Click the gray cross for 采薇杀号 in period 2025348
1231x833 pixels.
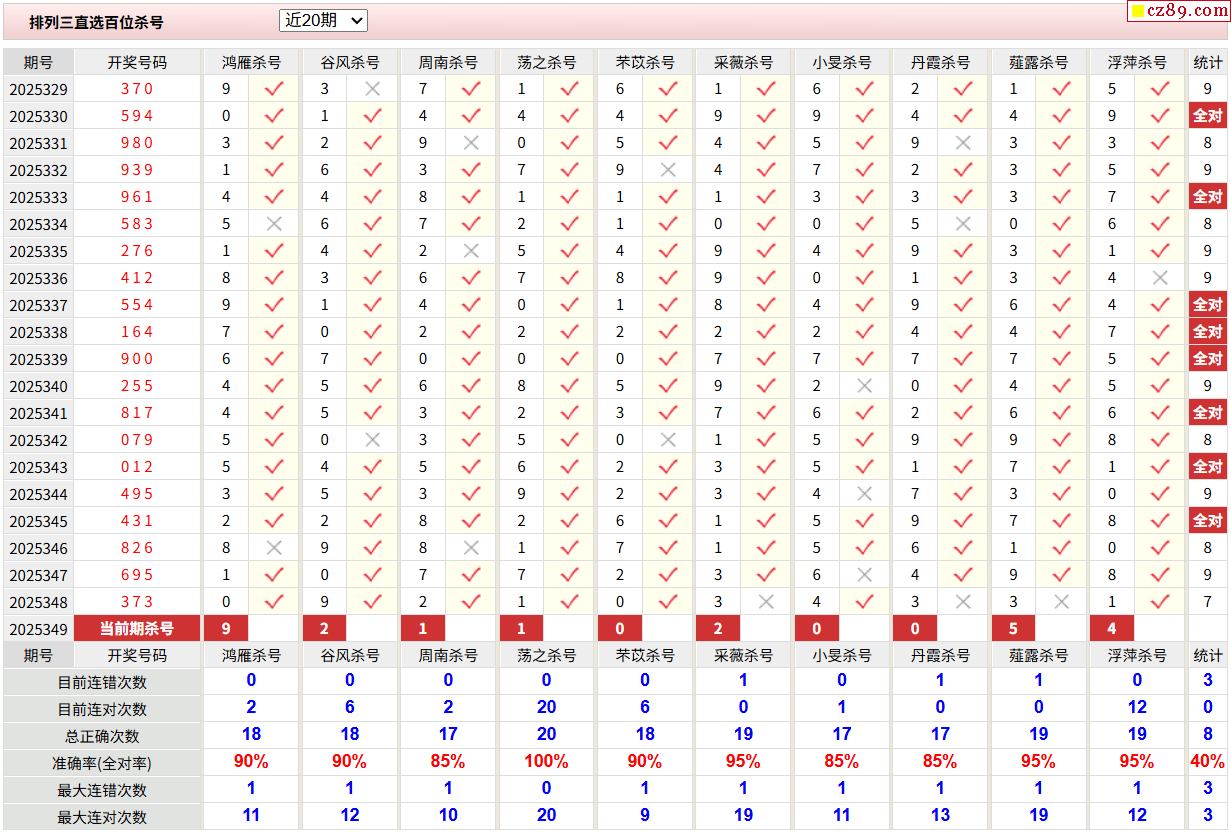tap(766, 602)
